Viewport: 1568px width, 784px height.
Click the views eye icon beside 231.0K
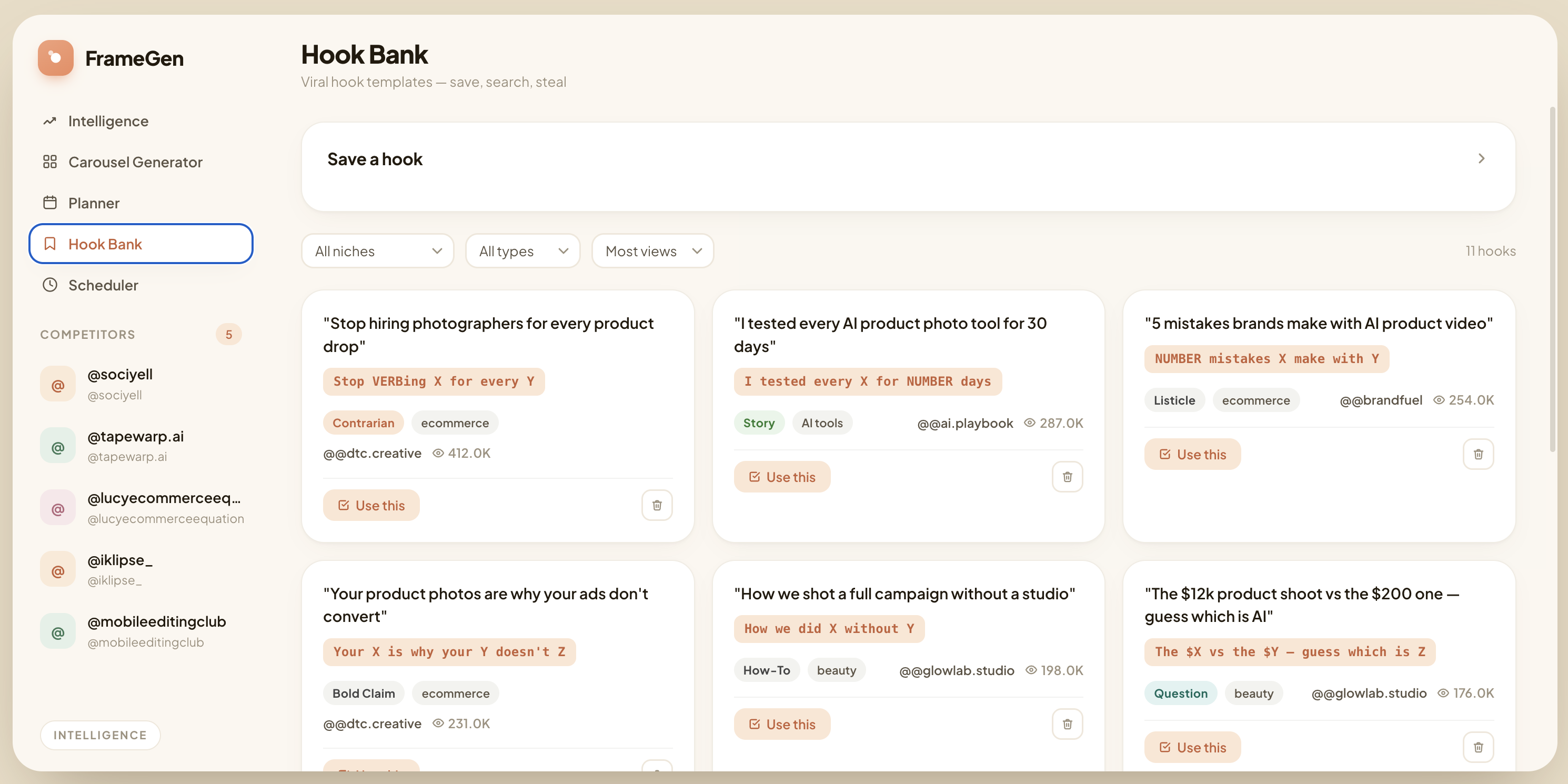438,723
